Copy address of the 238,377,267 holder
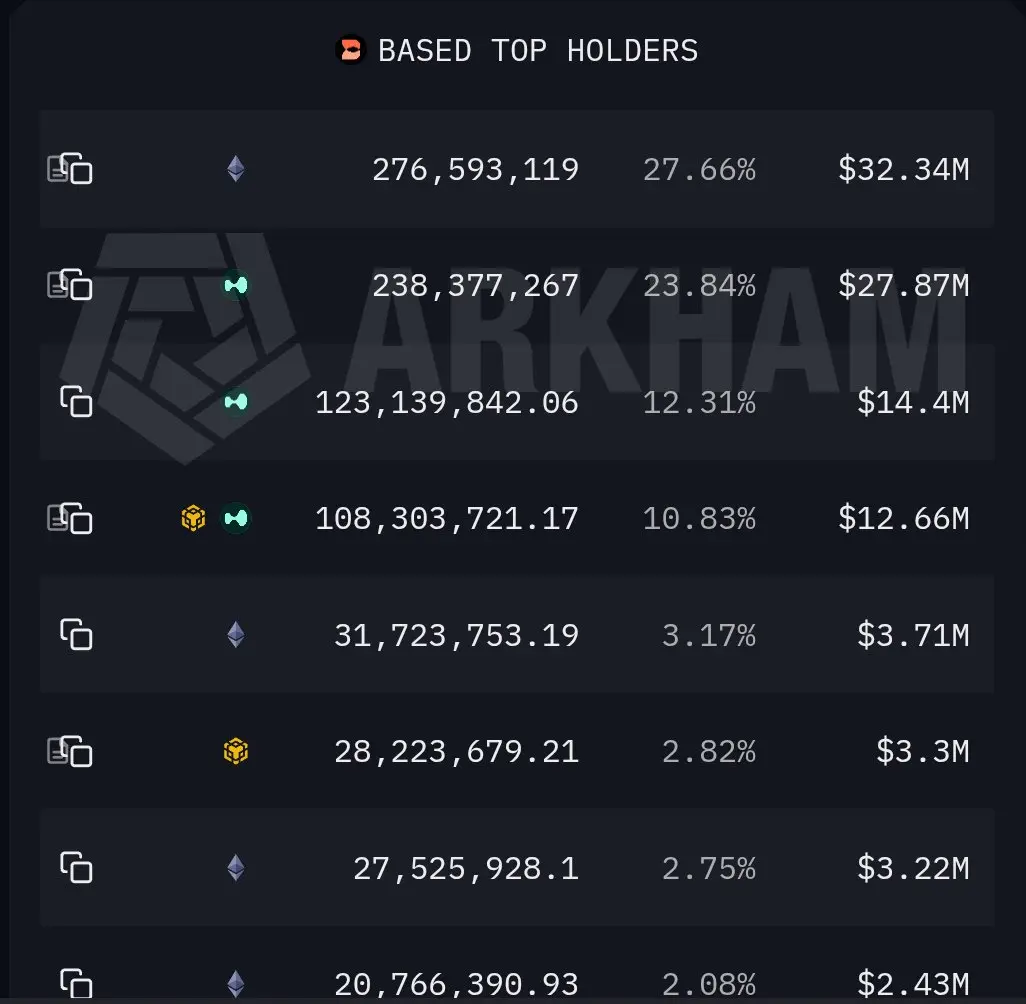Screen dimensions: 1026x1004 pos(77,284)
